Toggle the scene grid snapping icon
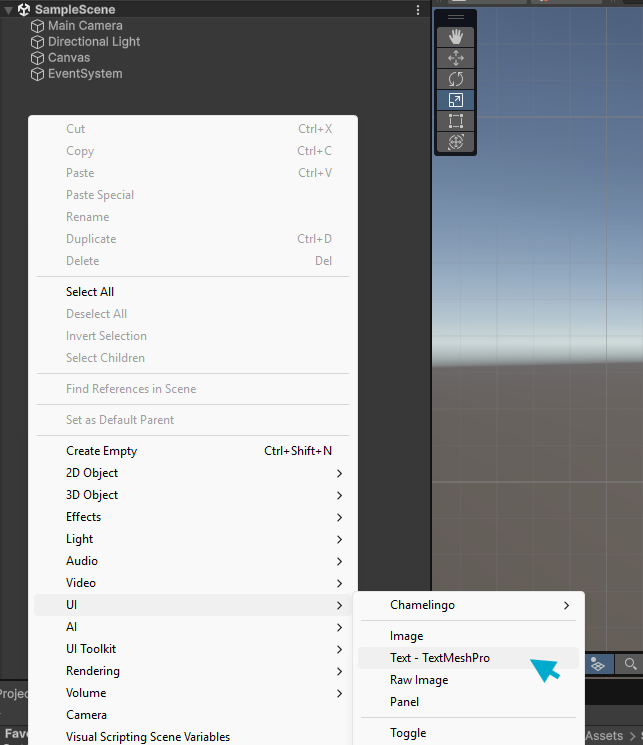 tap(598, 663)
